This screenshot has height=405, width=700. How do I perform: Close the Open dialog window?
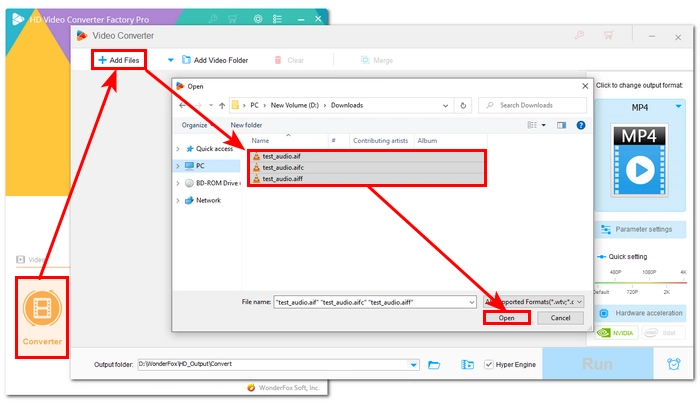[585, 86]
